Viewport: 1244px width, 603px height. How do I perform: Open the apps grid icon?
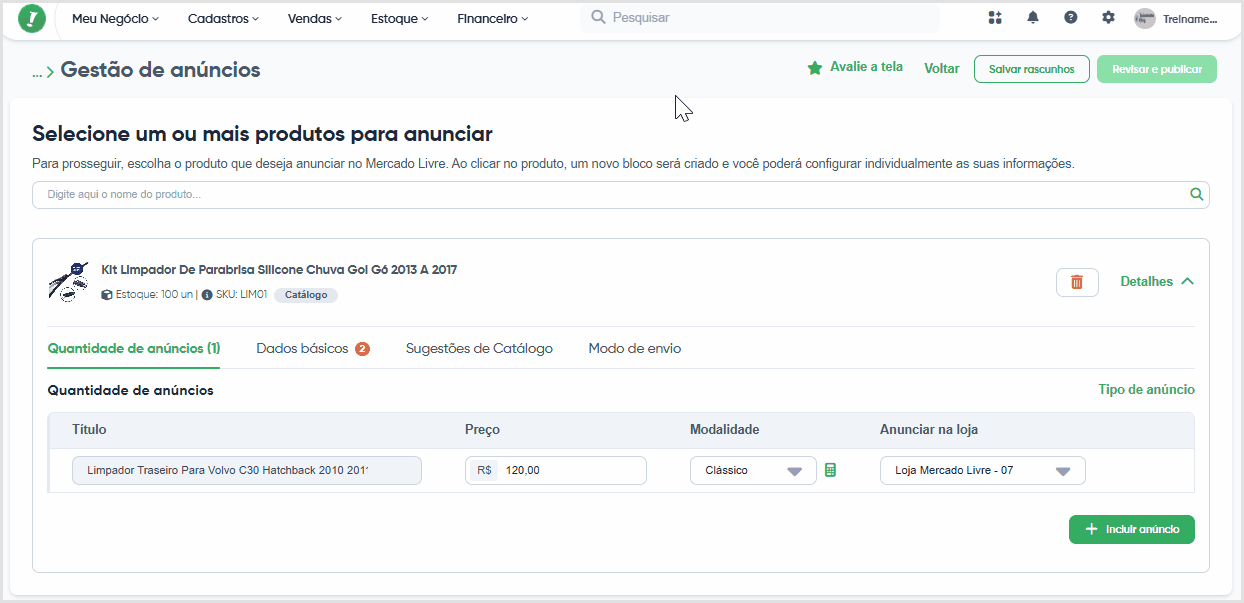pos(994,18)
